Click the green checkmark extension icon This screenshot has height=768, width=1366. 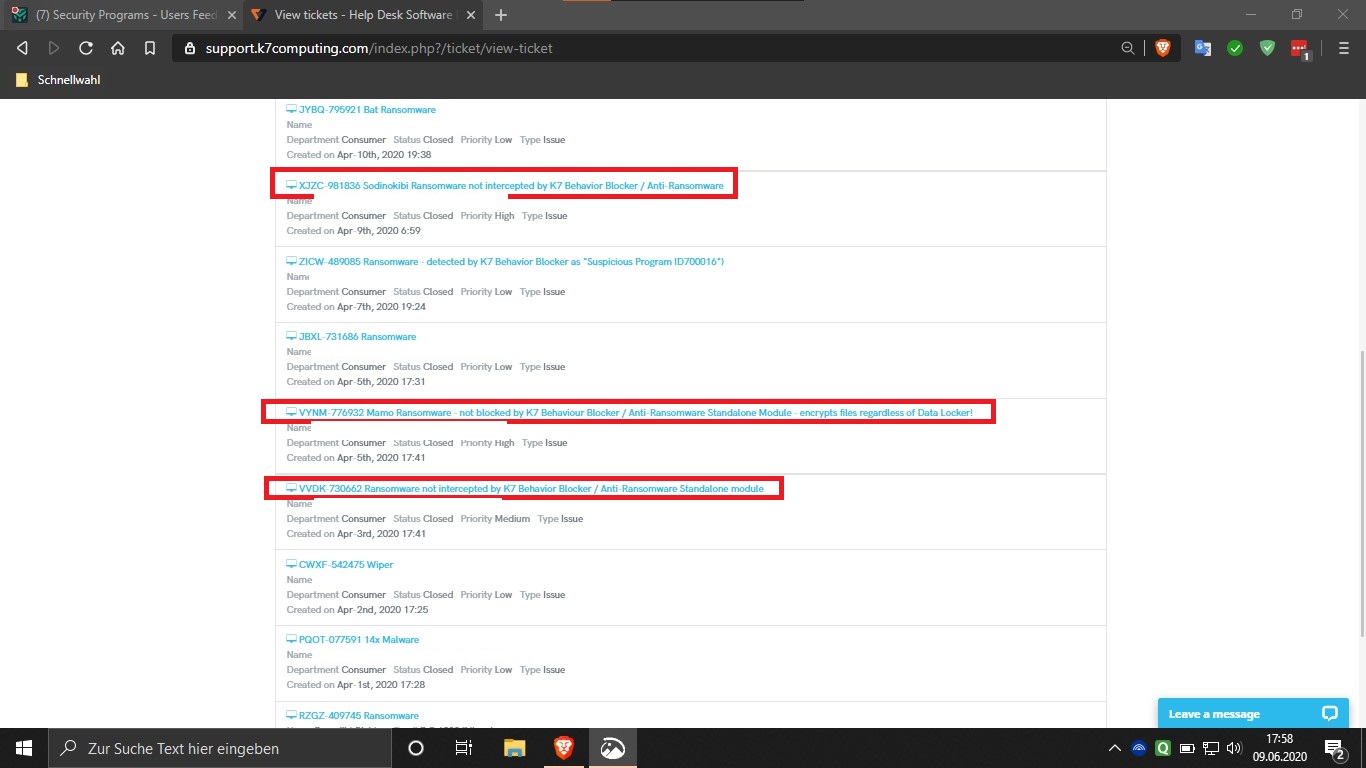(x=1235, y=48)
